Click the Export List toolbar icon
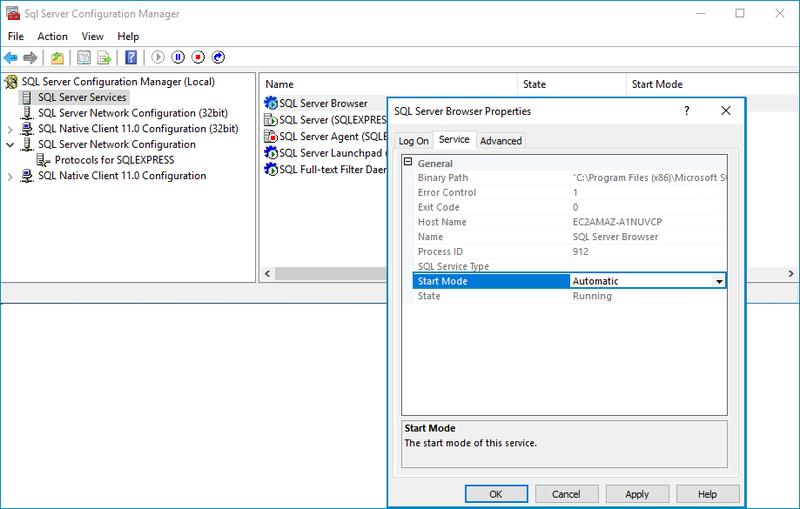800x509 pixels. click(x=104, y=58)
